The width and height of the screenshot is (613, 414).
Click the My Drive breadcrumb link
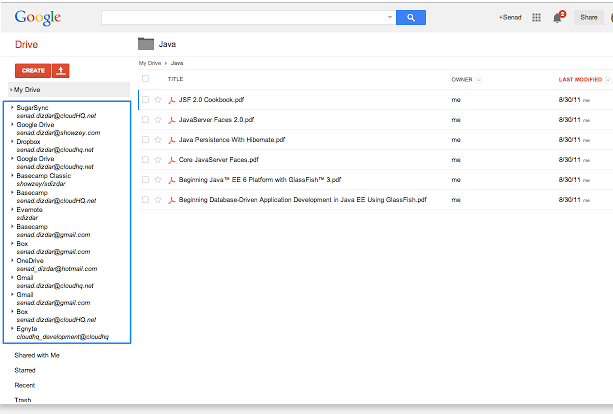click(149, 63)
